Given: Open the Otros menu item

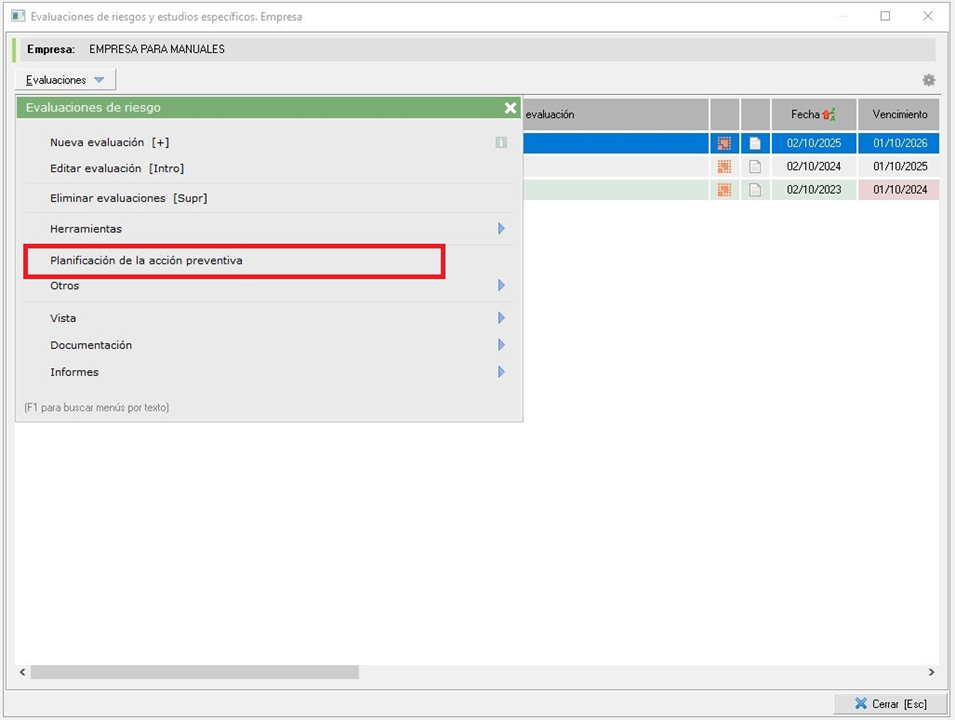Looking at the screenshot, I should pos(65,286).
